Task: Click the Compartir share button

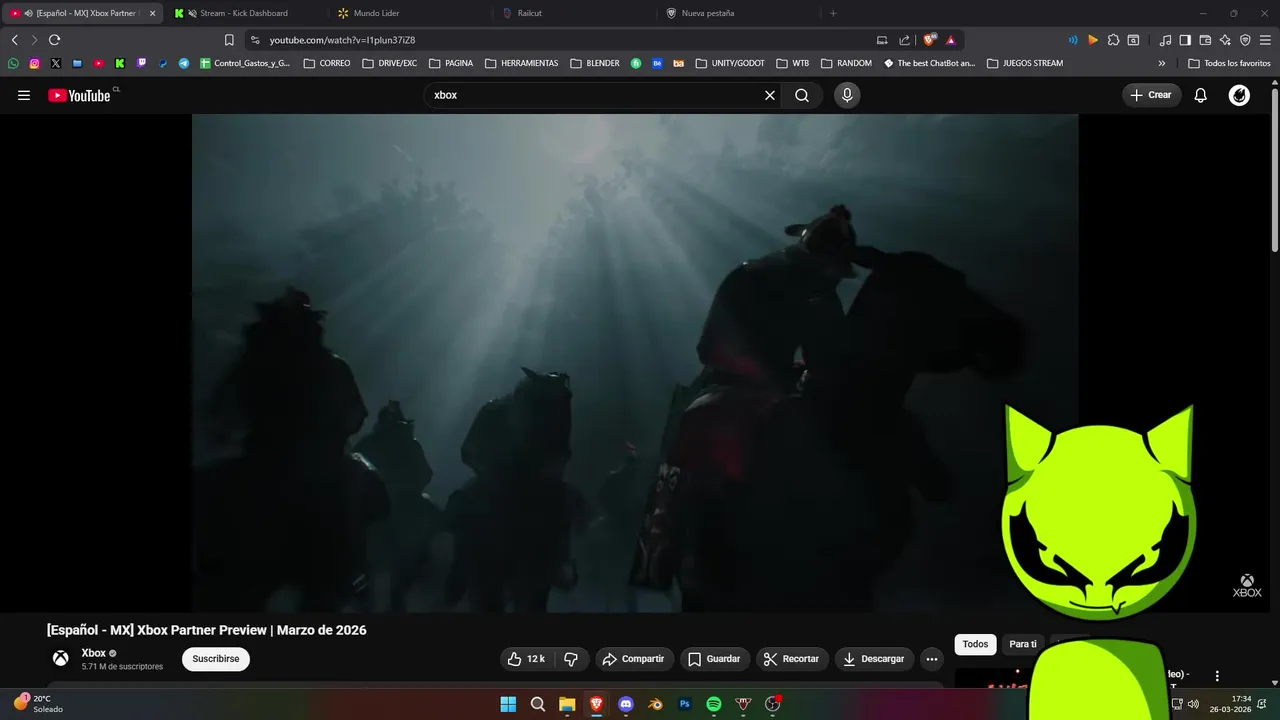Action: (633, 659)
